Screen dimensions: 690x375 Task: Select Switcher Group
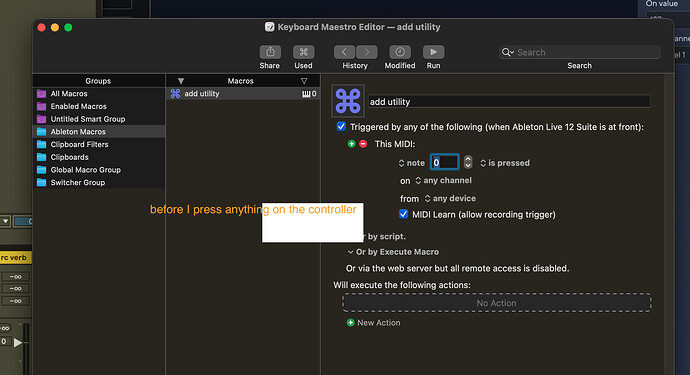coord(99,183)
